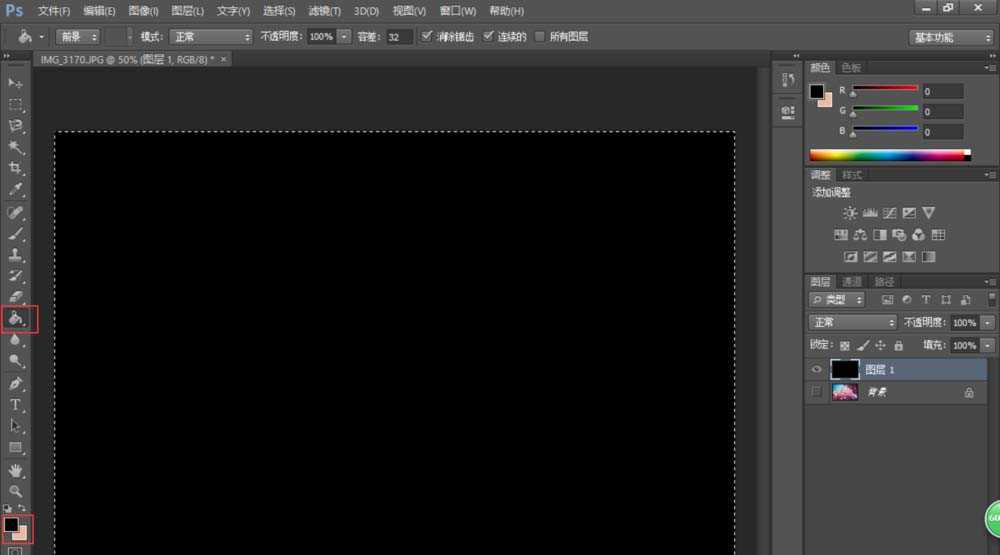The image size is (1000, 555).
Task: Toggle the 消除锯齿 anti-alias checkbox
Action: 427,36
